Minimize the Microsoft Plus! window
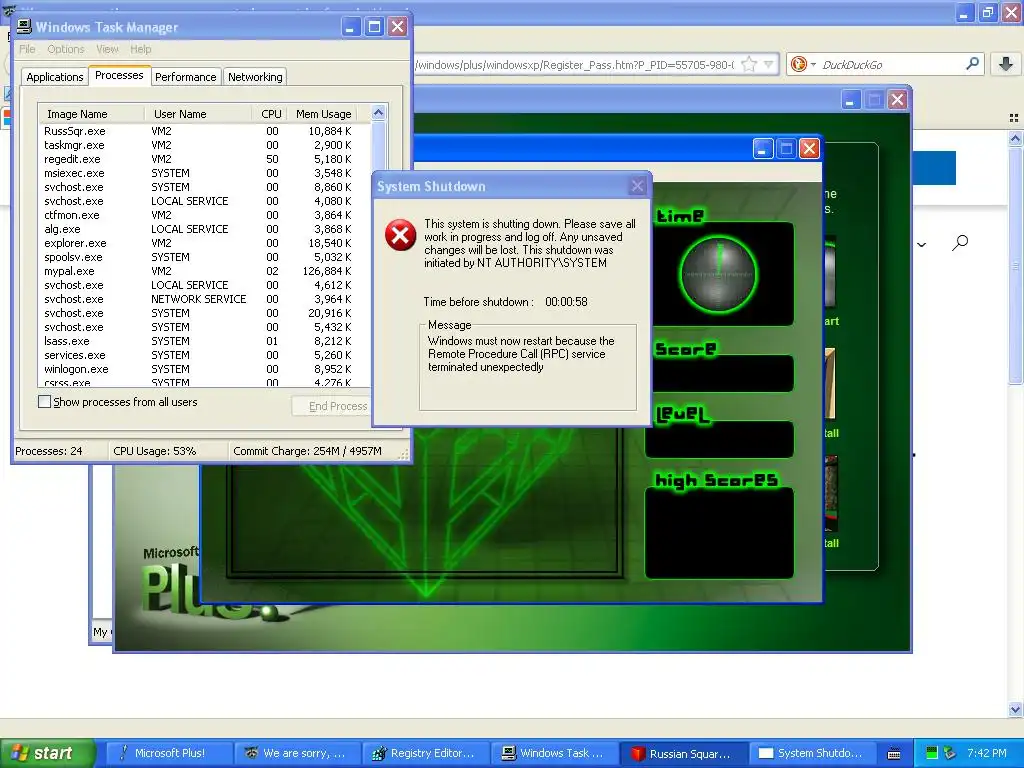Viewport: 1024px width, 768px height. (850, 100)
